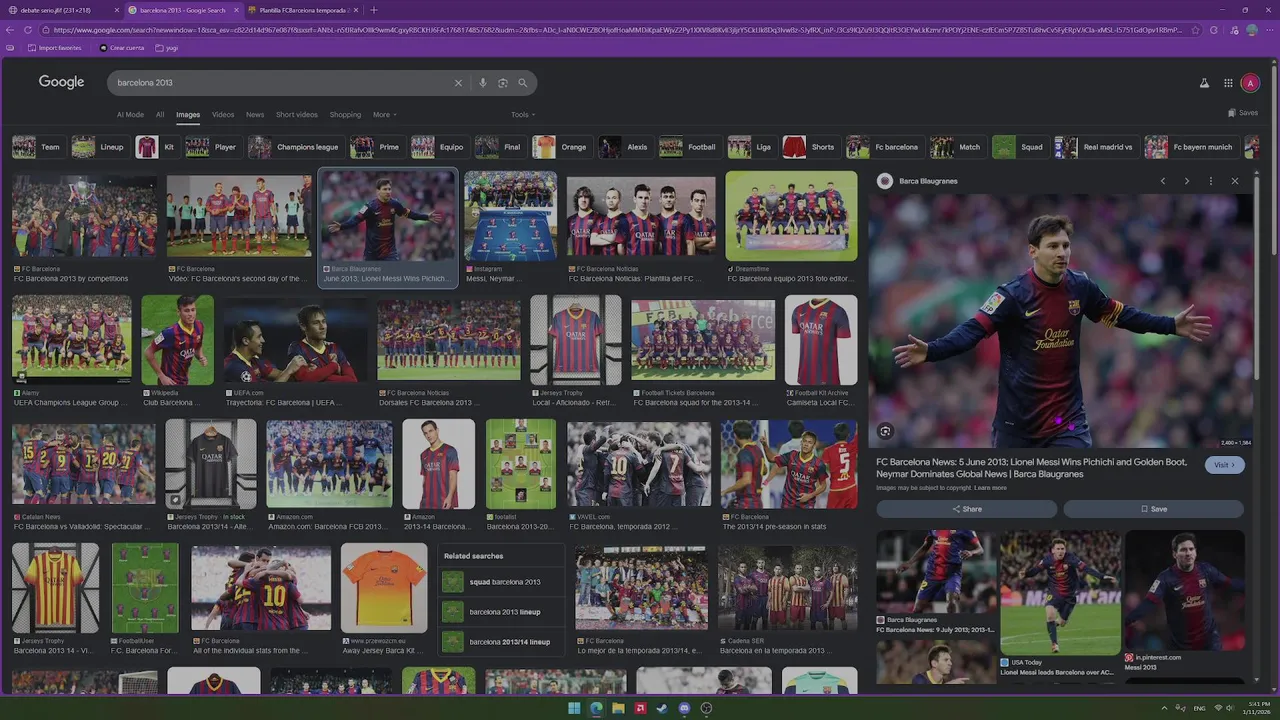Open Steam from the taskbar
This screenshot has height=720, width=1280.
(662, 708)
